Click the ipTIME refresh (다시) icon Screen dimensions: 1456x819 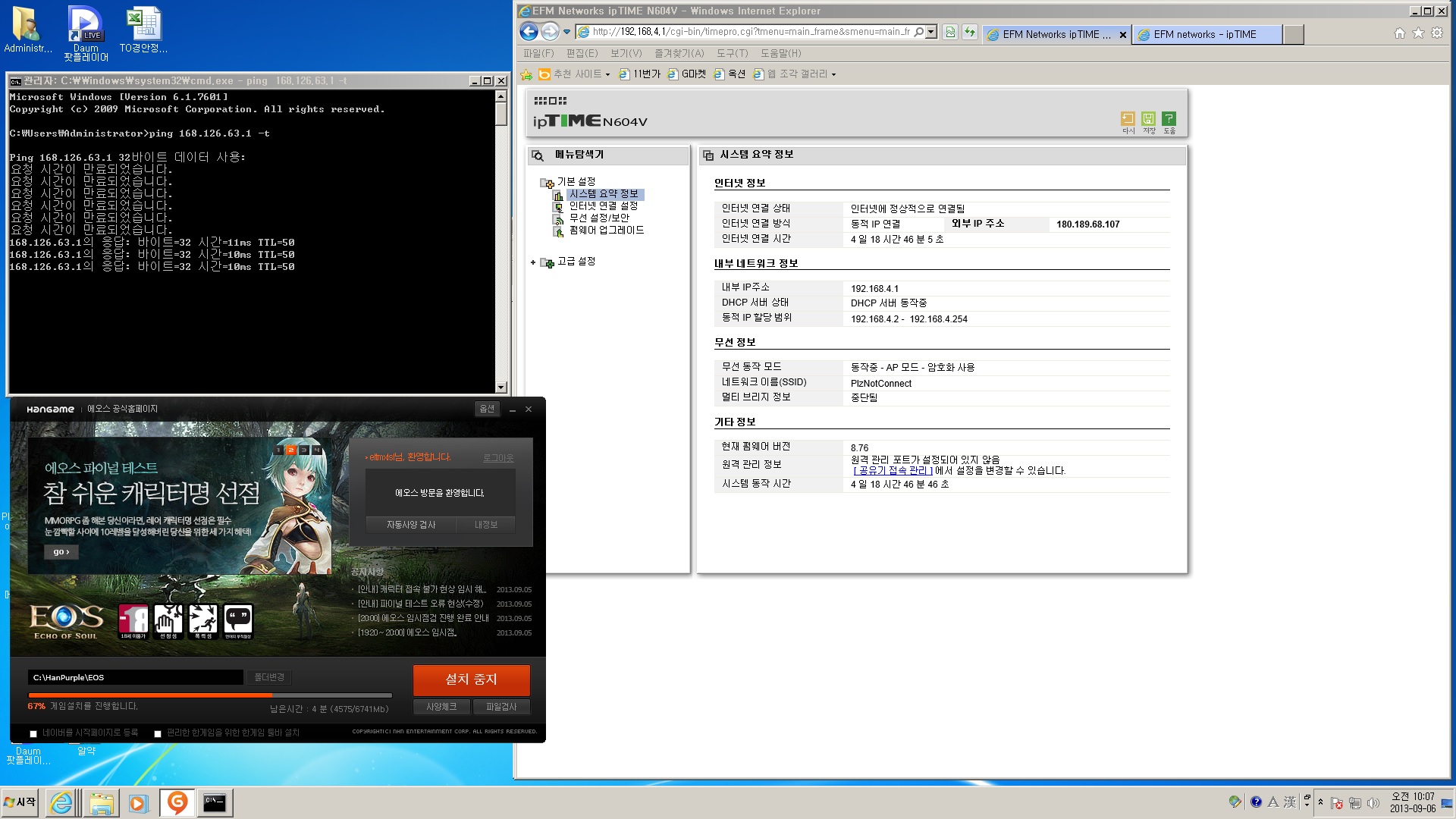[1128, 119]
